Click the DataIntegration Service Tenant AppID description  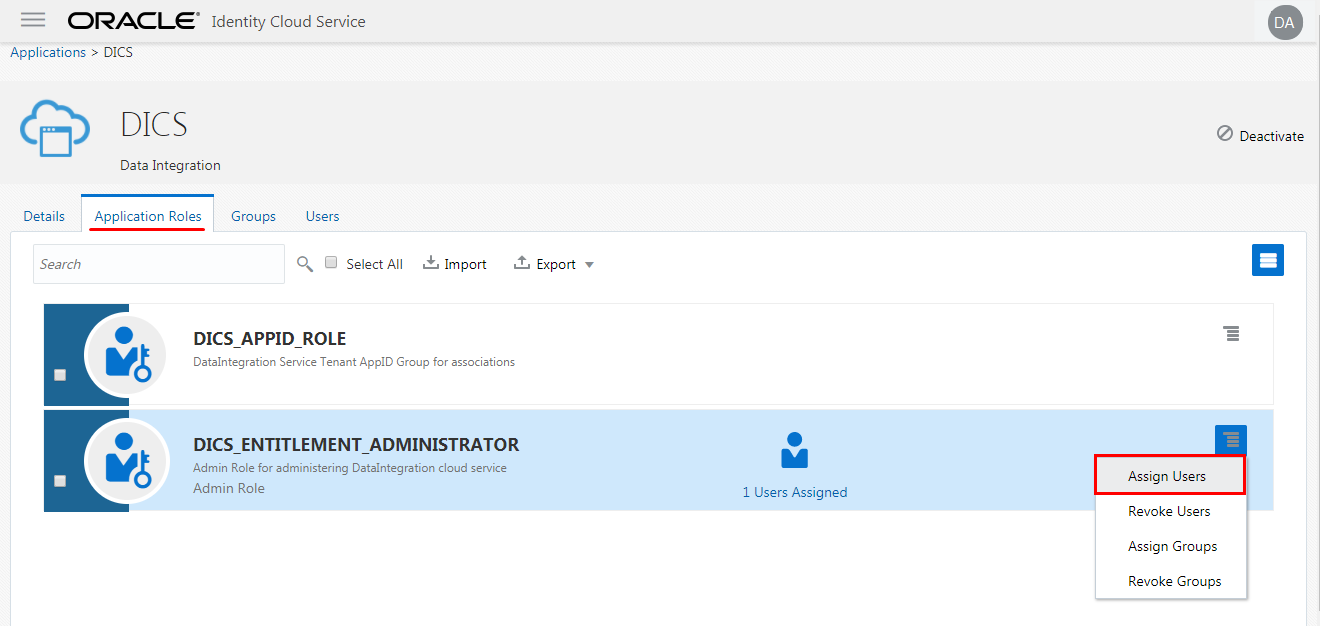[354, 362]
